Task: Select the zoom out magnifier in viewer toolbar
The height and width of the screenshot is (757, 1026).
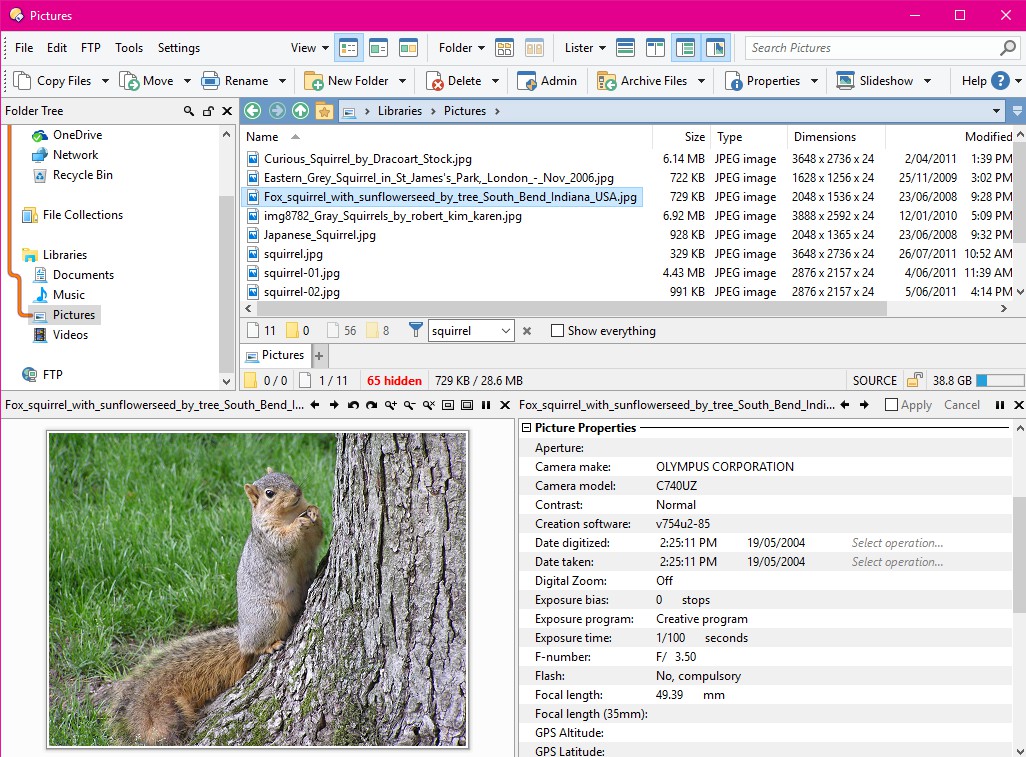Action: [410, 405]
